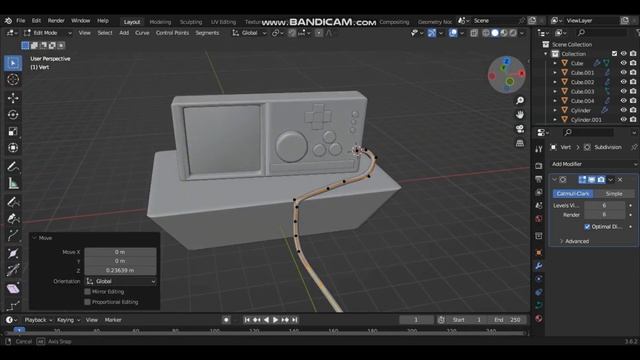The height and width of the screenshot is (360, 640).
Task: Click the play animation button
Action: 275,320
